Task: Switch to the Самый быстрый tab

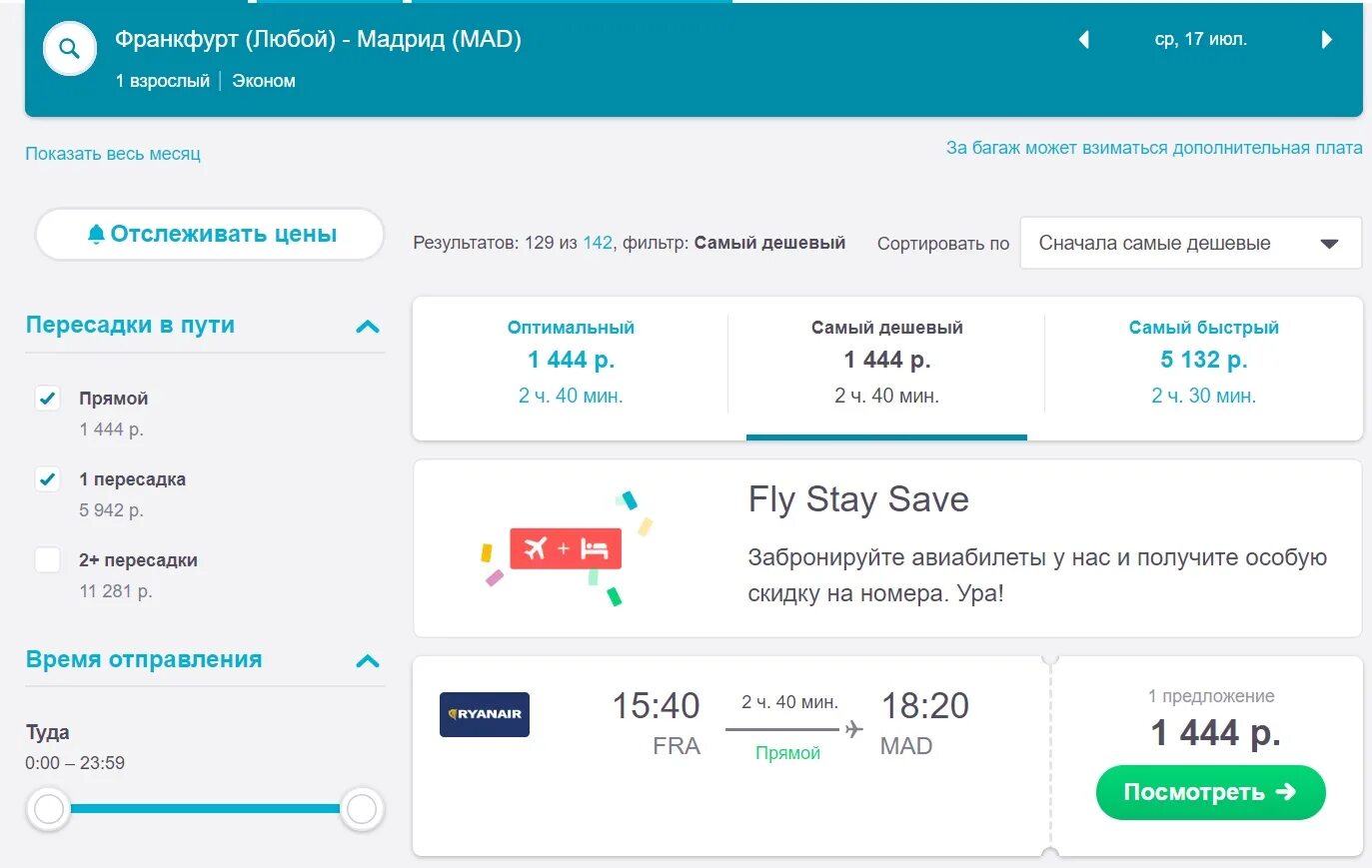Action: tap(1203, 361)
